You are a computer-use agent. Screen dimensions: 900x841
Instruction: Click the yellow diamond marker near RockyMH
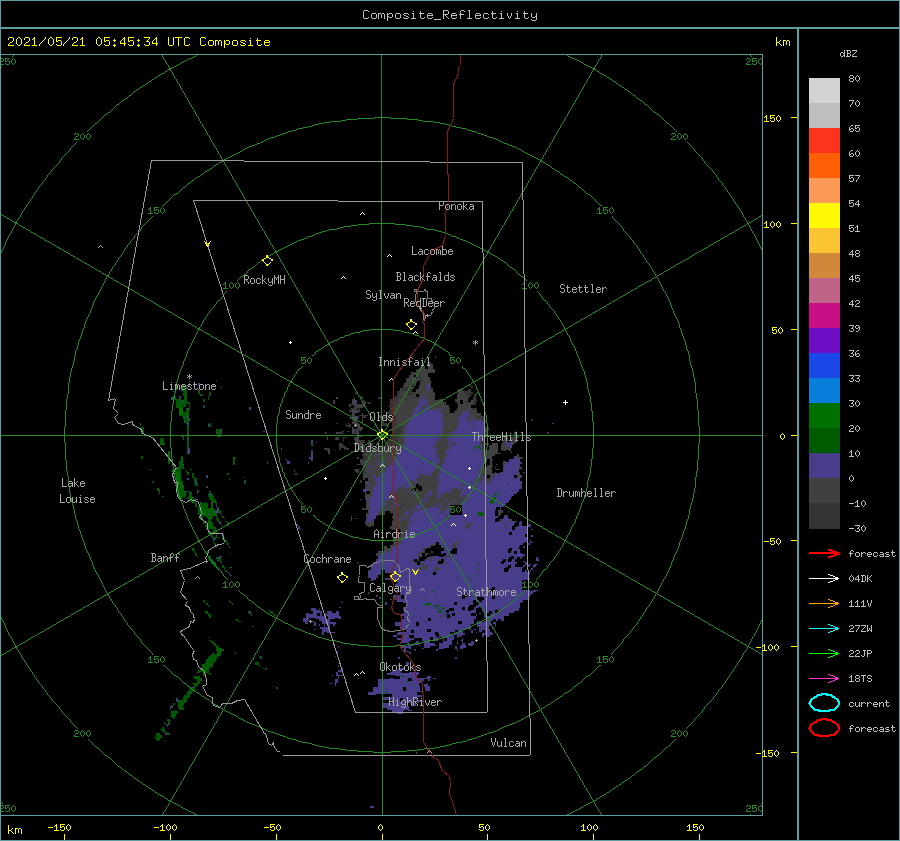point(267,261)
